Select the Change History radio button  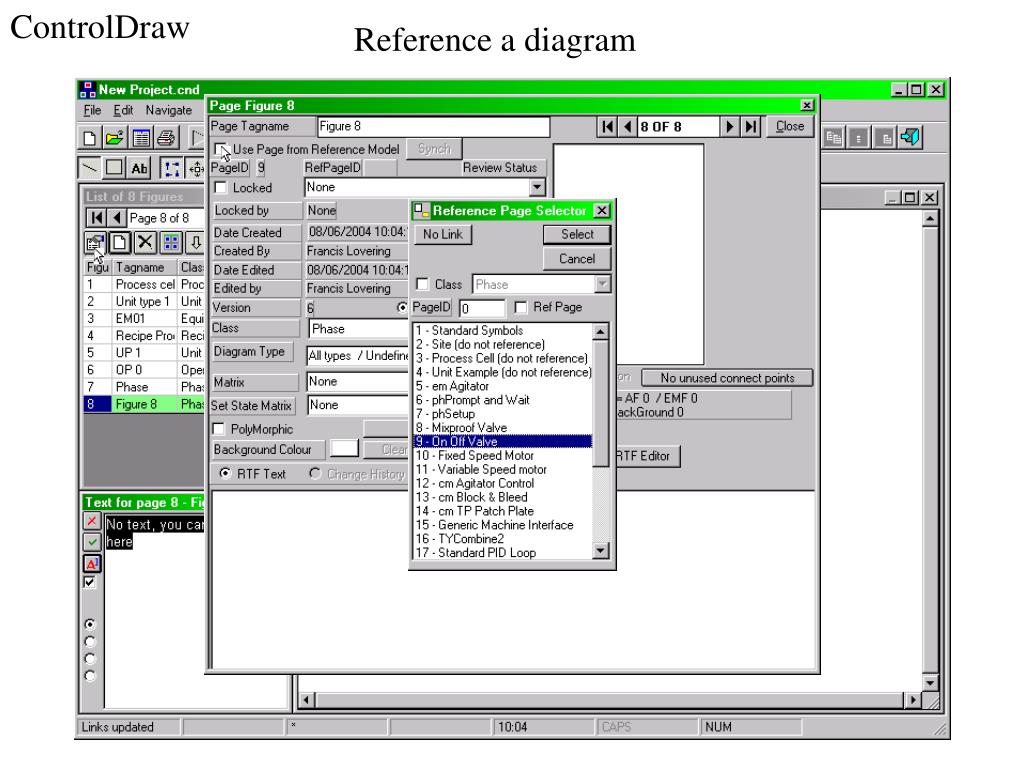pos(315,473)
